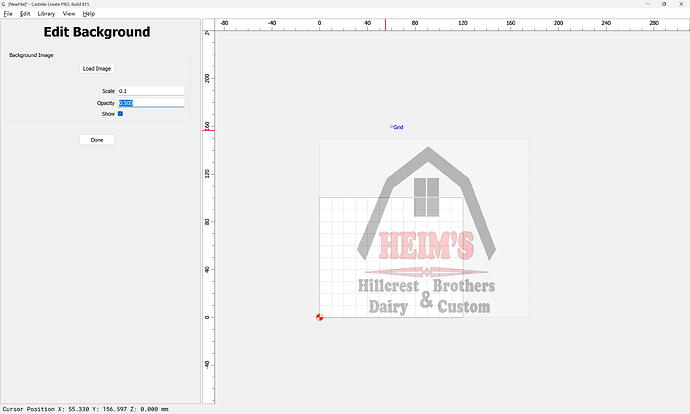Close the Carbide Create window

pyautogui.click(x=681, y=4)
